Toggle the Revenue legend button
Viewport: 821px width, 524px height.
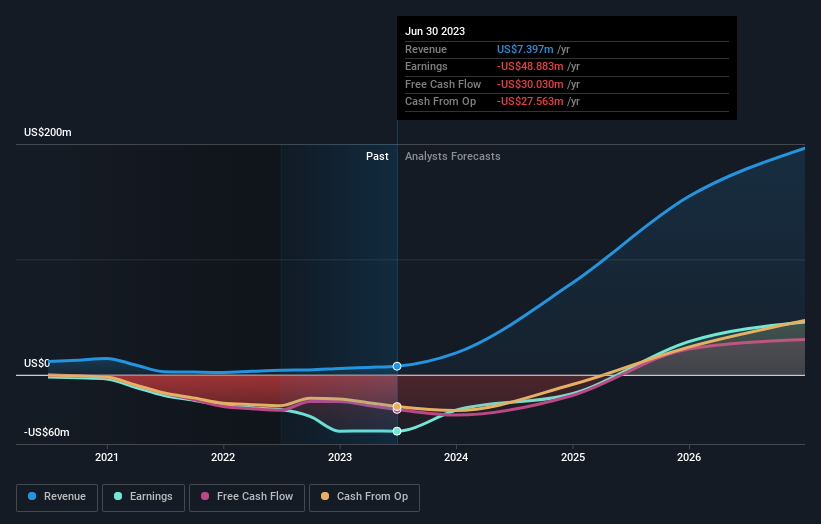[57, 497]
